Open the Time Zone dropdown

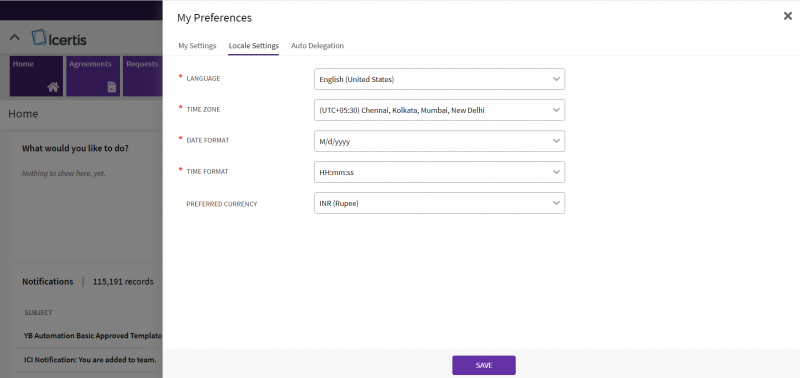pyautogui.click(x=439, y=110)
